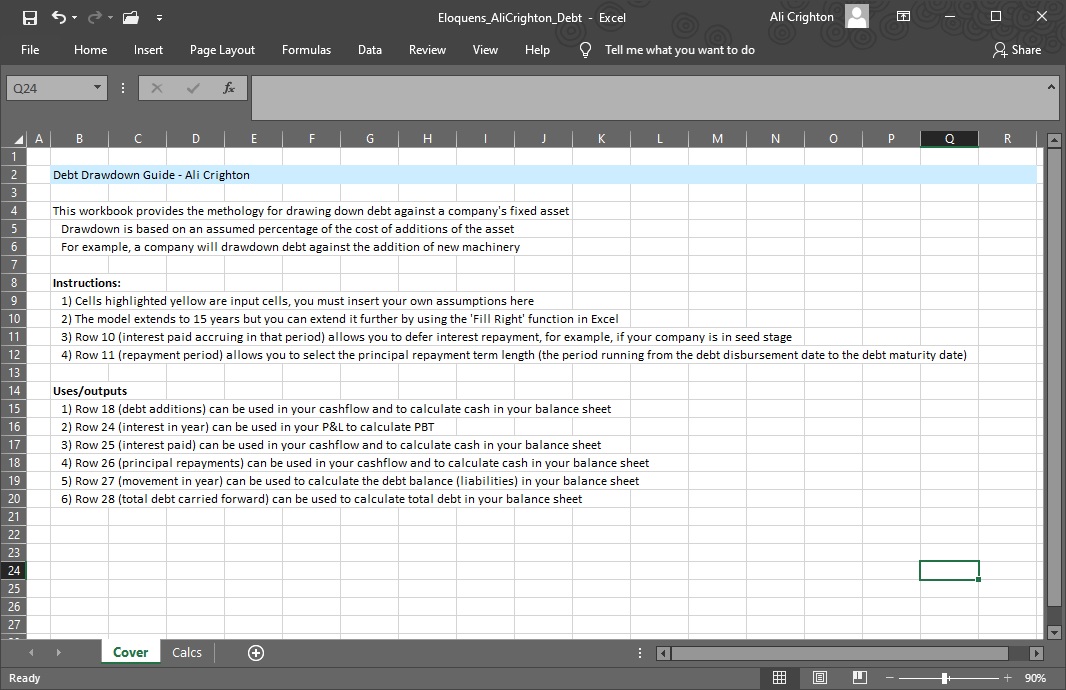
Task: Click the zoom out minus button
Action: click(889, 678)
